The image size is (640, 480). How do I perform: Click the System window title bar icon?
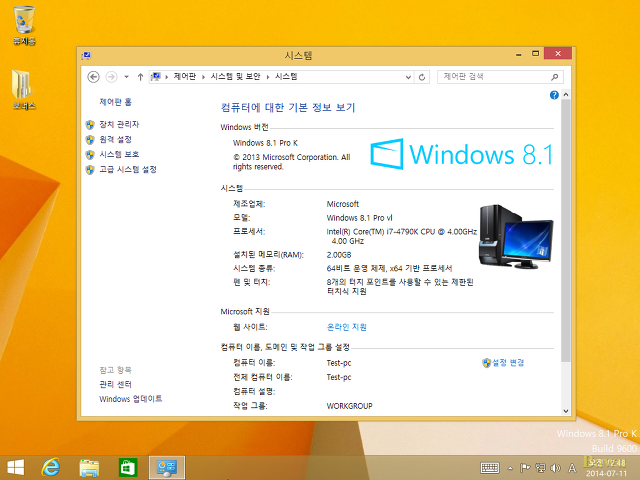pyautogui.click(x=86, y=56)
